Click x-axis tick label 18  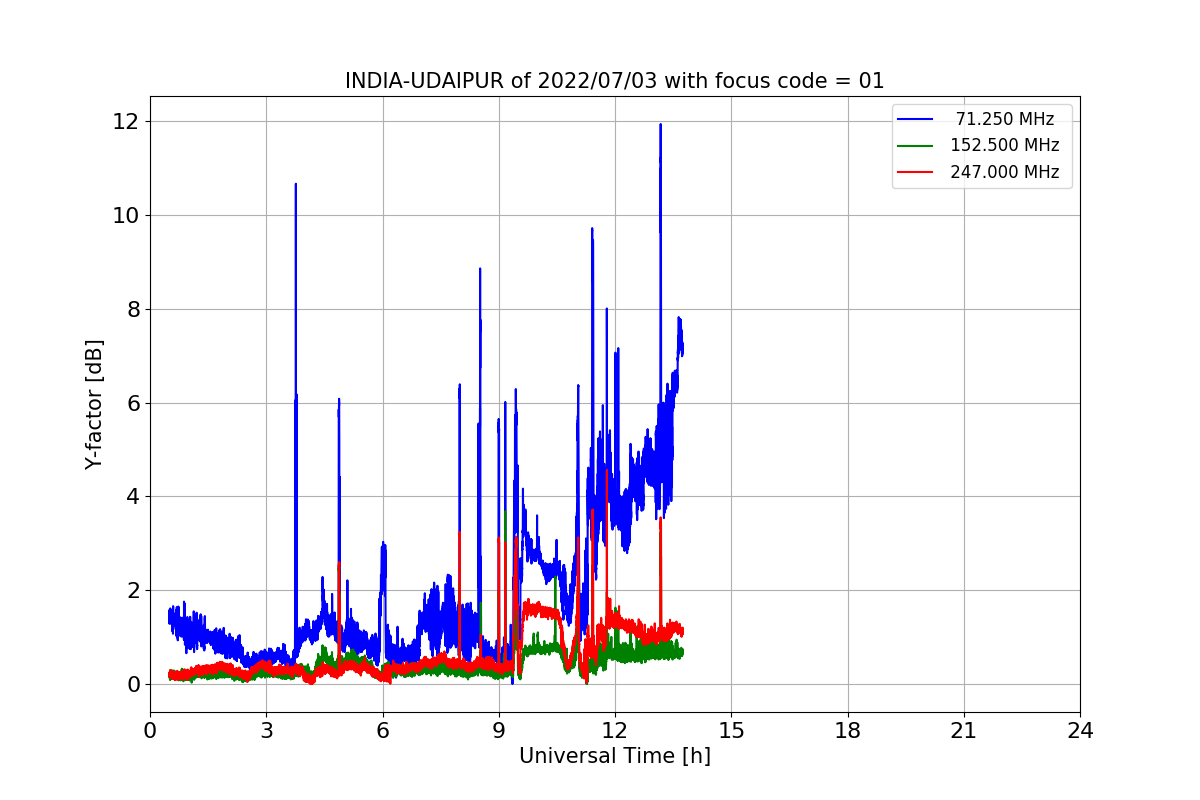tap(848, 730)
